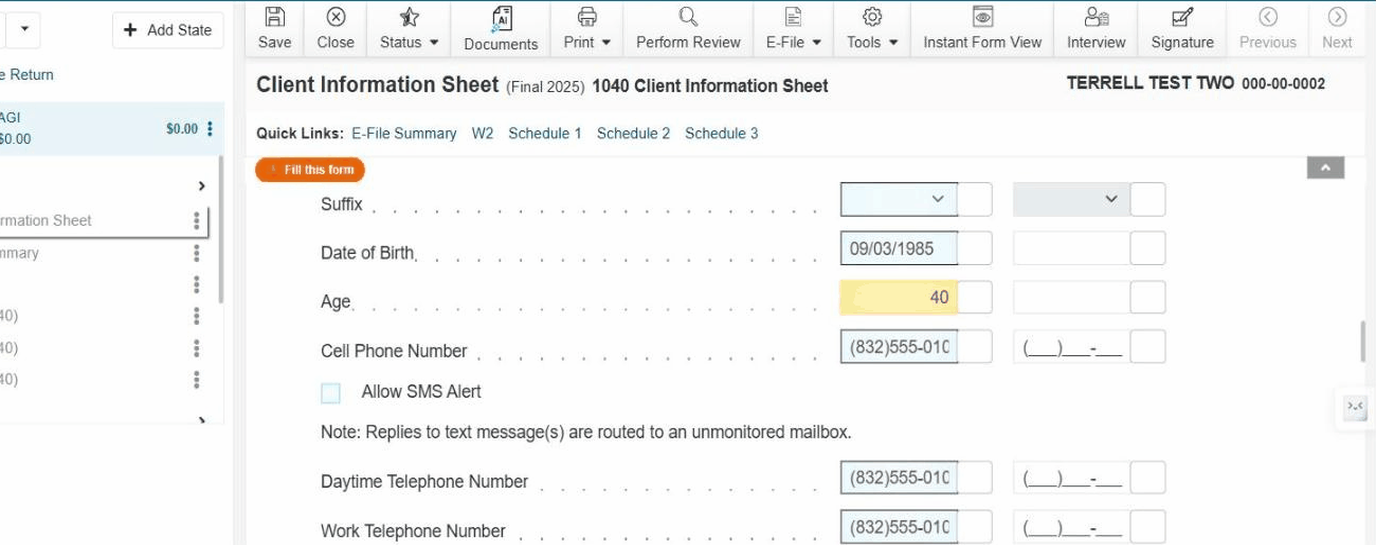1376x545 pixels.
Task: Open the E-File Summary quick link
Action: click(404, 133)
